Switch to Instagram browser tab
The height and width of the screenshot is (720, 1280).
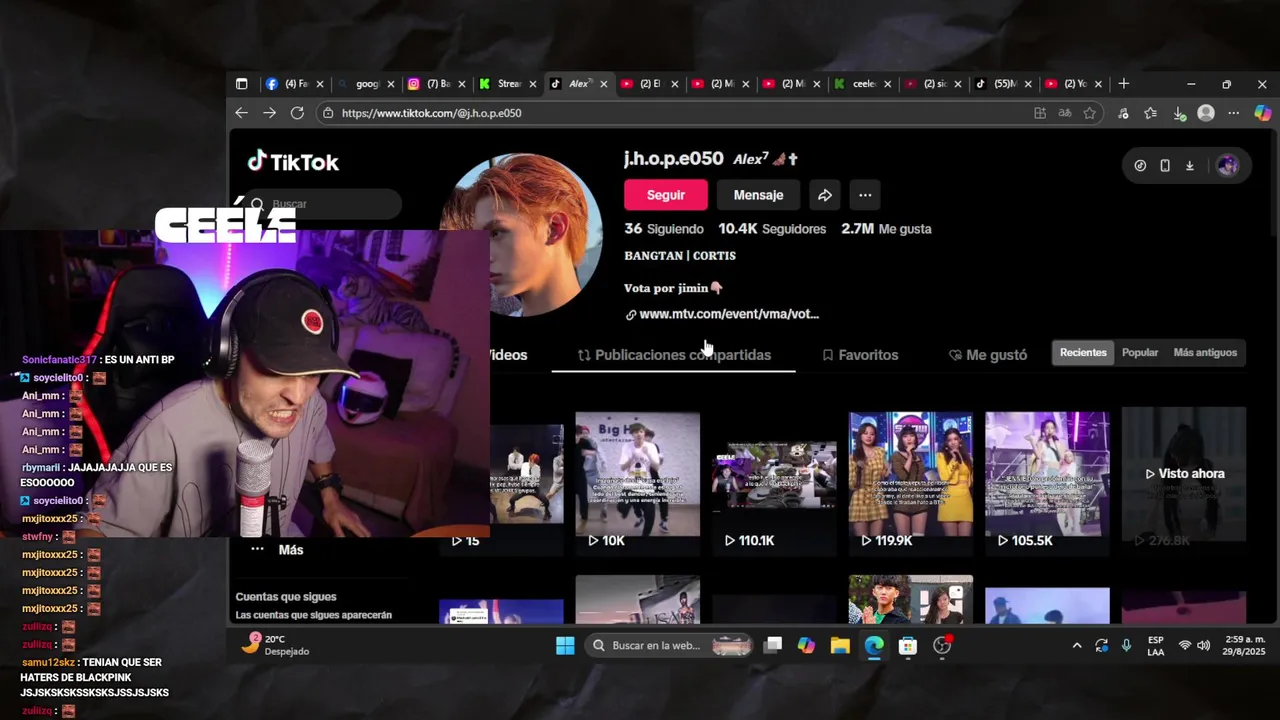click(x=436, y=84)
